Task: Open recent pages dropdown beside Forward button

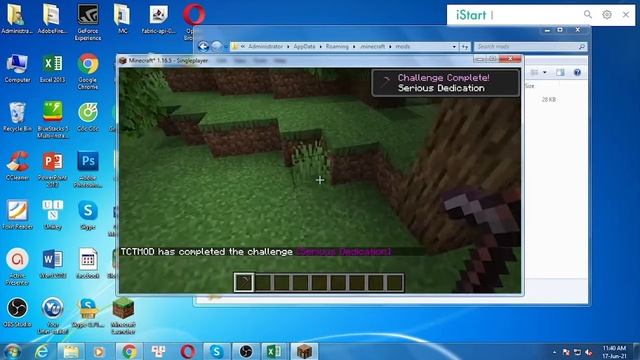Action: 226,47
